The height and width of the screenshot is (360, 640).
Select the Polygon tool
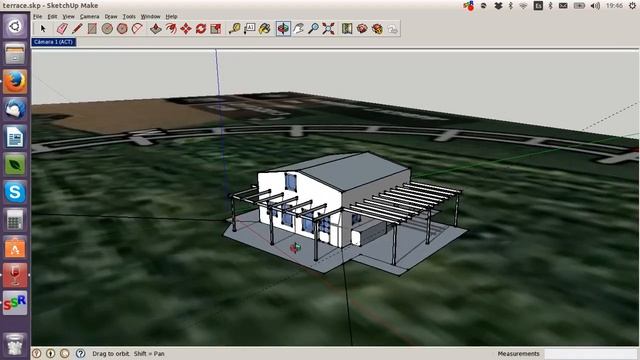122,29
